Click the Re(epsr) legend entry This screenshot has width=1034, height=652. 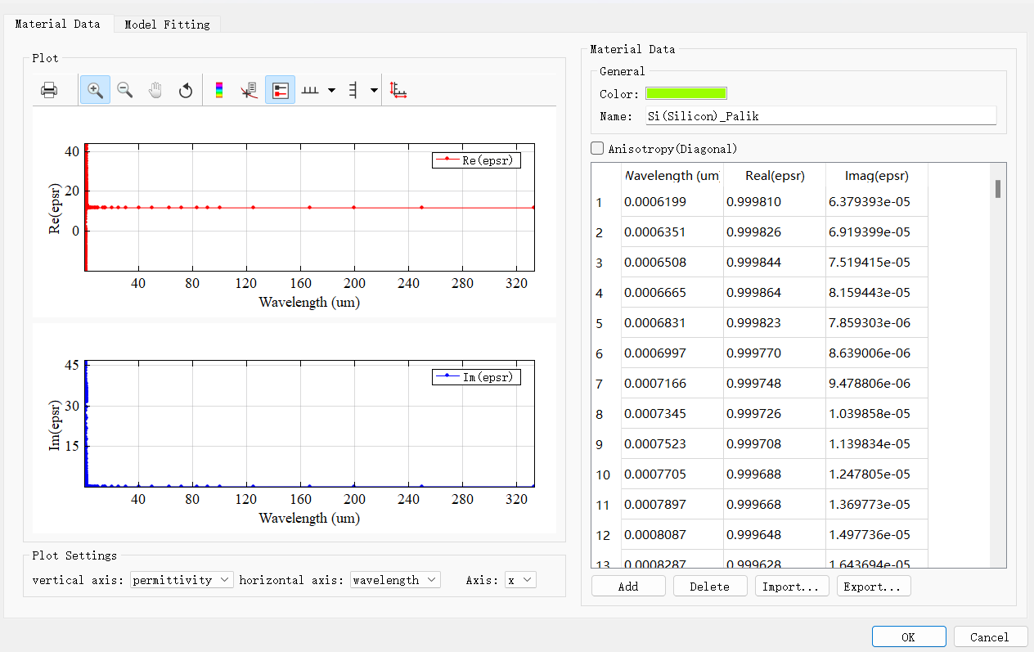tap(476, 160)
